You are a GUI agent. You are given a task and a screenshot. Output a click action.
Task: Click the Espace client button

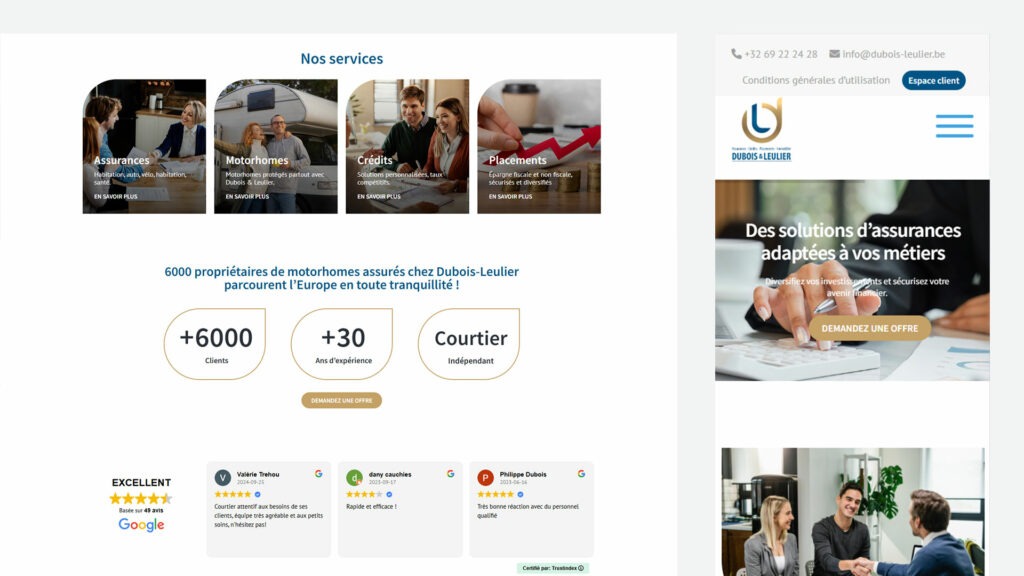tap(933, 80)
